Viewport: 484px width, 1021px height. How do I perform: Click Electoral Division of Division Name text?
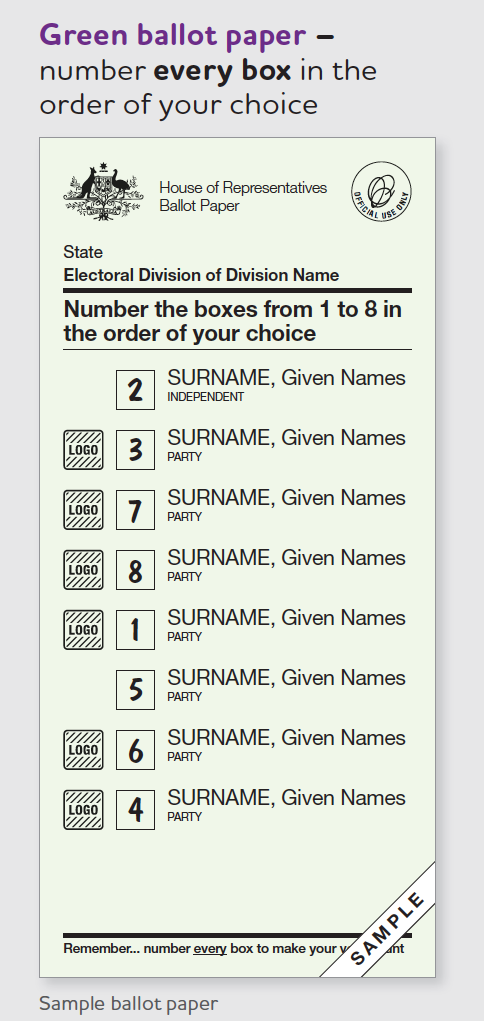(201, 275)
